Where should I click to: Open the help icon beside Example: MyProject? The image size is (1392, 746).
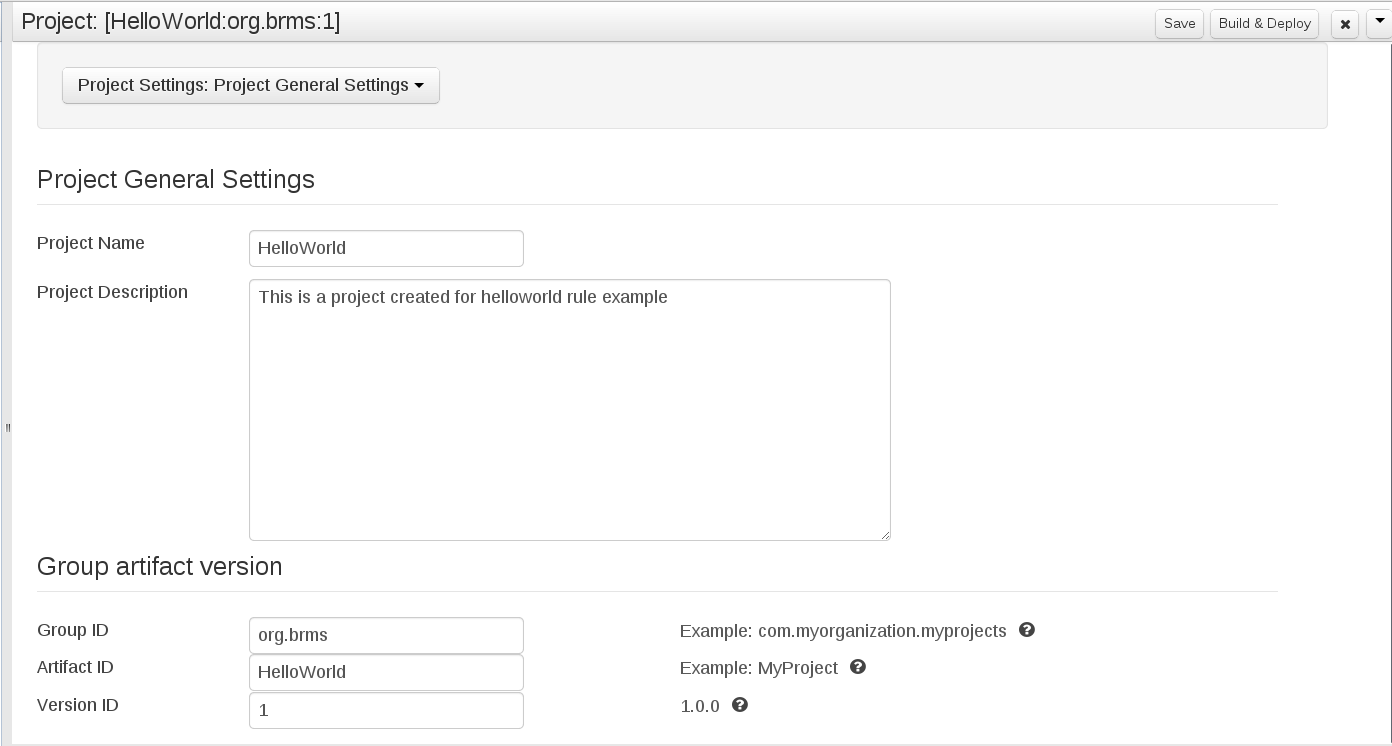857,667
